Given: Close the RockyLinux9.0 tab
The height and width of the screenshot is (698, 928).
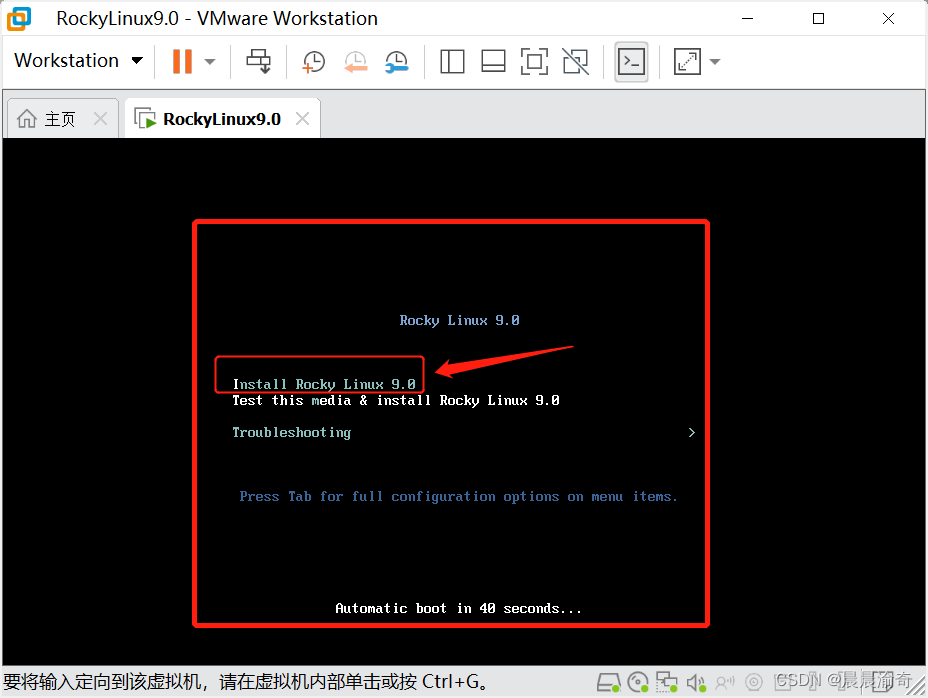Looking at the screenshot, I should [x=302, y=119].
